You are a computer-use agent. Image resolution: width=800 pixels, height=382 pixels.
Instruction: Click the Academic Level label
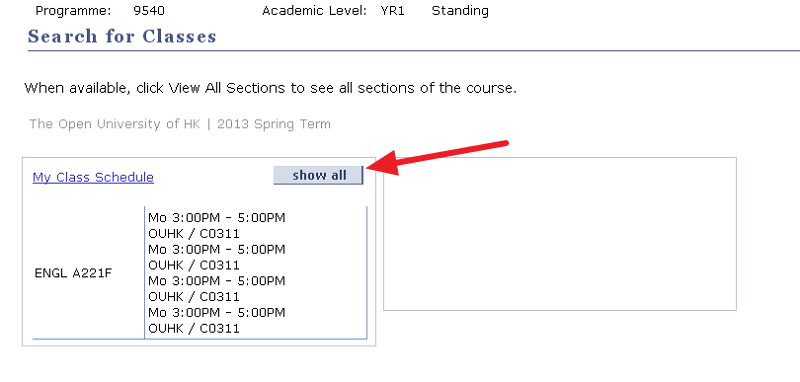click(x=314, y=11)
